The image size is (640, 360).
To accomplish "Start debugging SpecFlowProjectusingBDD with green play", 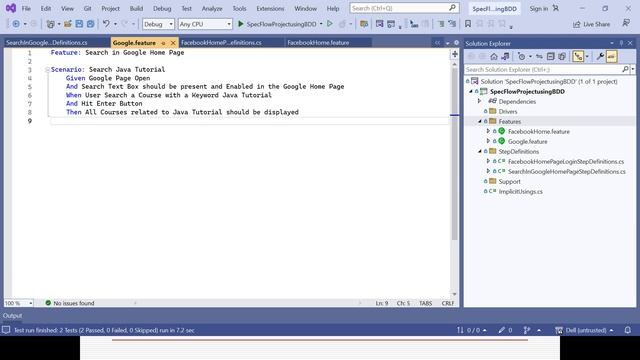I will click(x=240, y=24).
